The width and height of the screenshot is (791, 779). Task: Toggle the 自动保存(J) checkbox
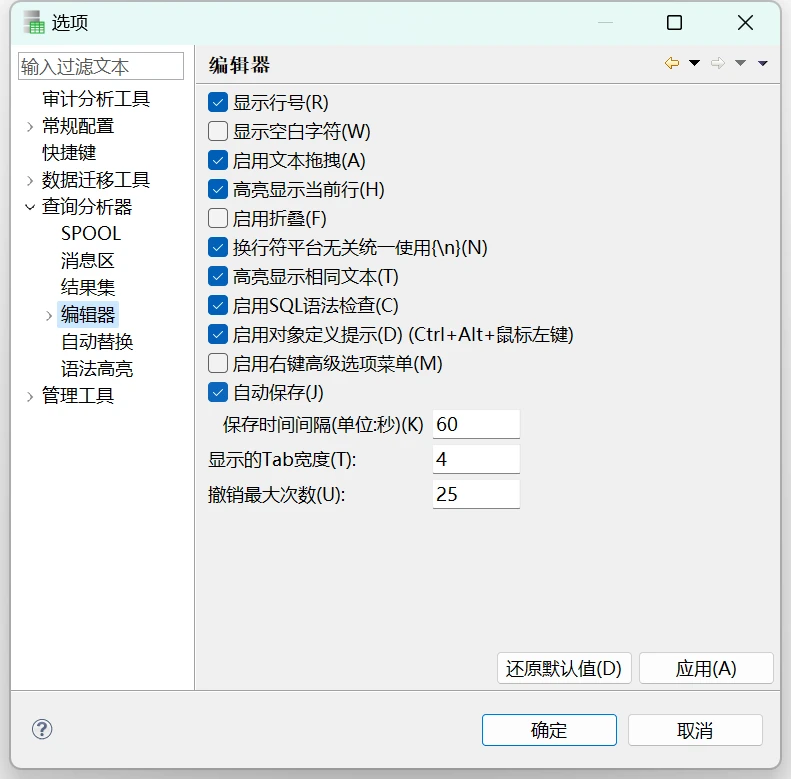pos(218,392)
